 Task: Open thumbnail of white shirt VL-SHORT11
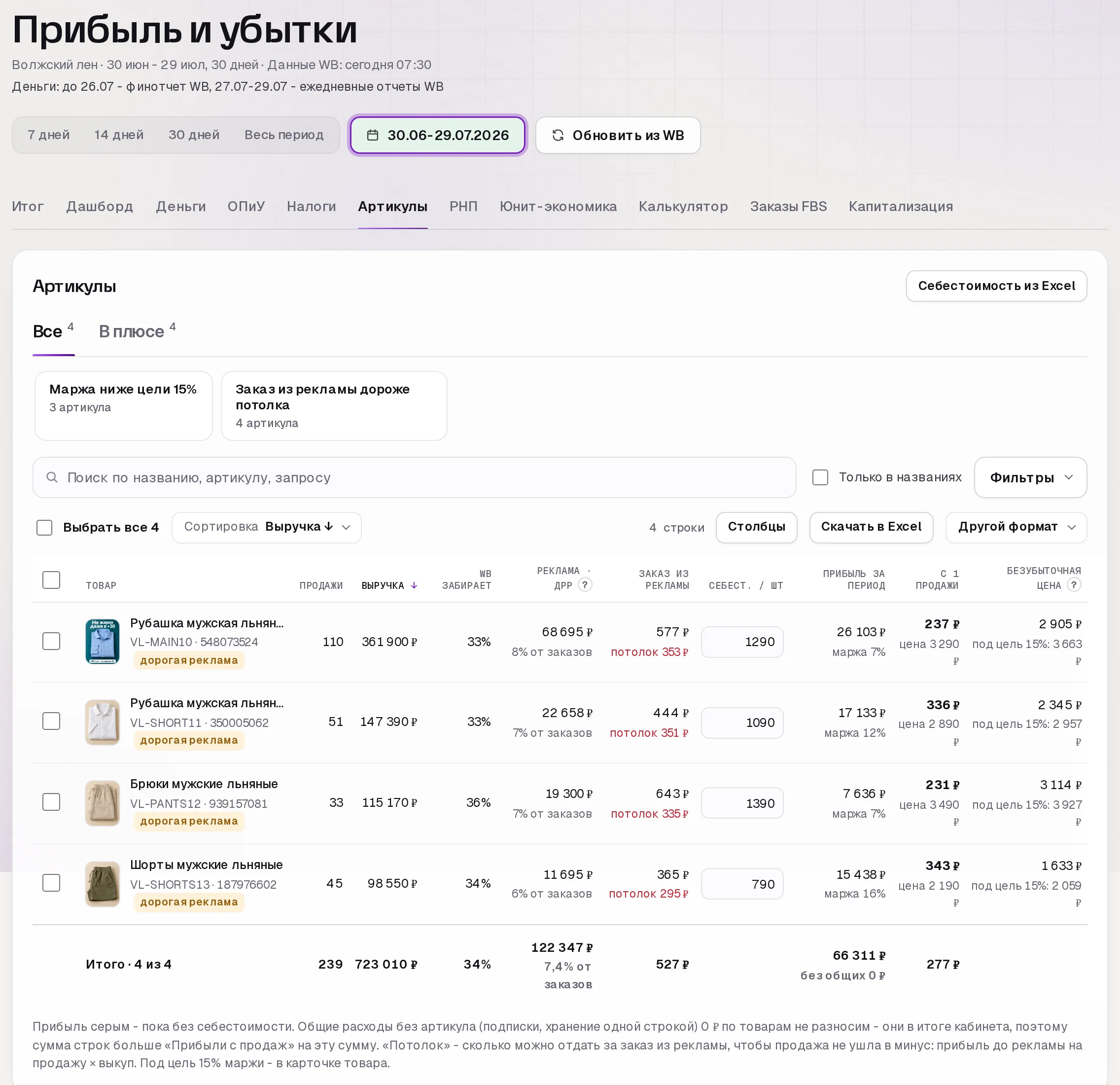102,723
